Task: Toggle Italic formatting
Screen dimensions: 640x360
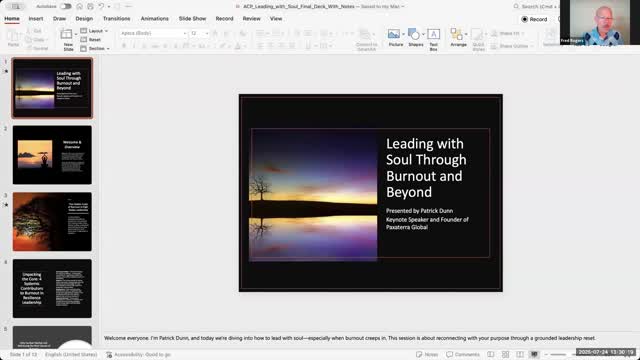Action: (134, 46)
